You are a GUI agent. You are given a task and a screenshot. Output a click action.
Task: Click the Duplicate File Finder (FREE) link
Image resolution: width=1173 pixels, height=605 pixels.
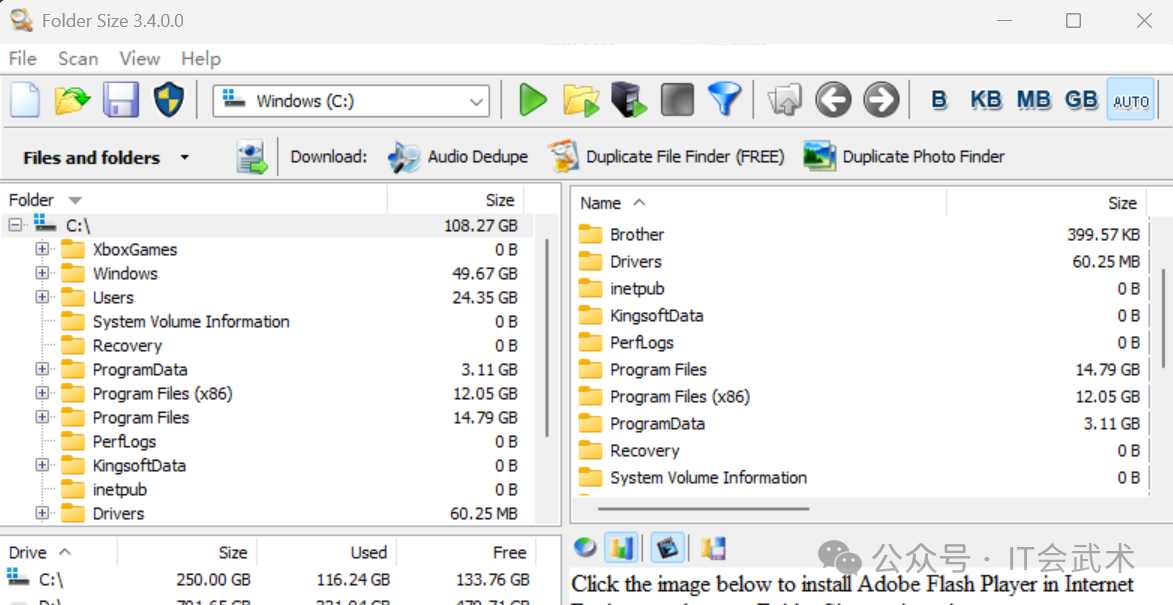click(x=684, y=157)
